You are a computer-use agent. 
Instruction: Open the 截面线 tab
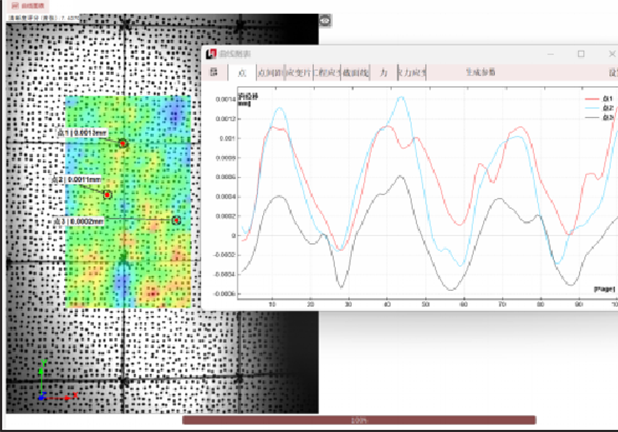355,72
